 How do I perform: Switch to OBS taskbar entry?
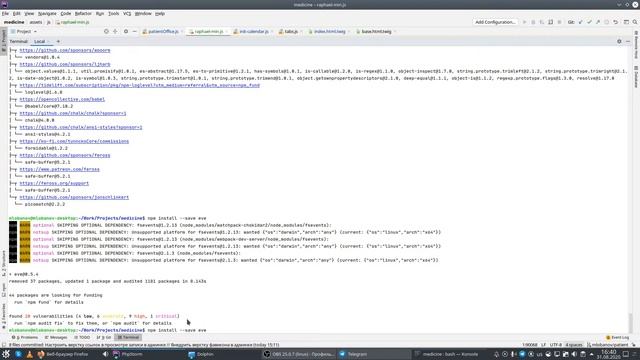pos(299,354)
